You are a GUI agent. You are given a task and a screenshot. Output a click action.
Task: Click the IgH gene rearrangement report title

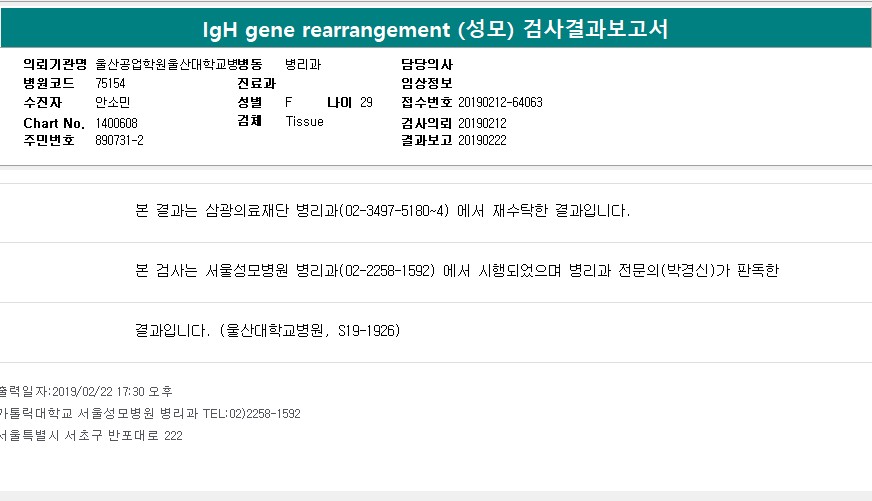coord(436,29)
